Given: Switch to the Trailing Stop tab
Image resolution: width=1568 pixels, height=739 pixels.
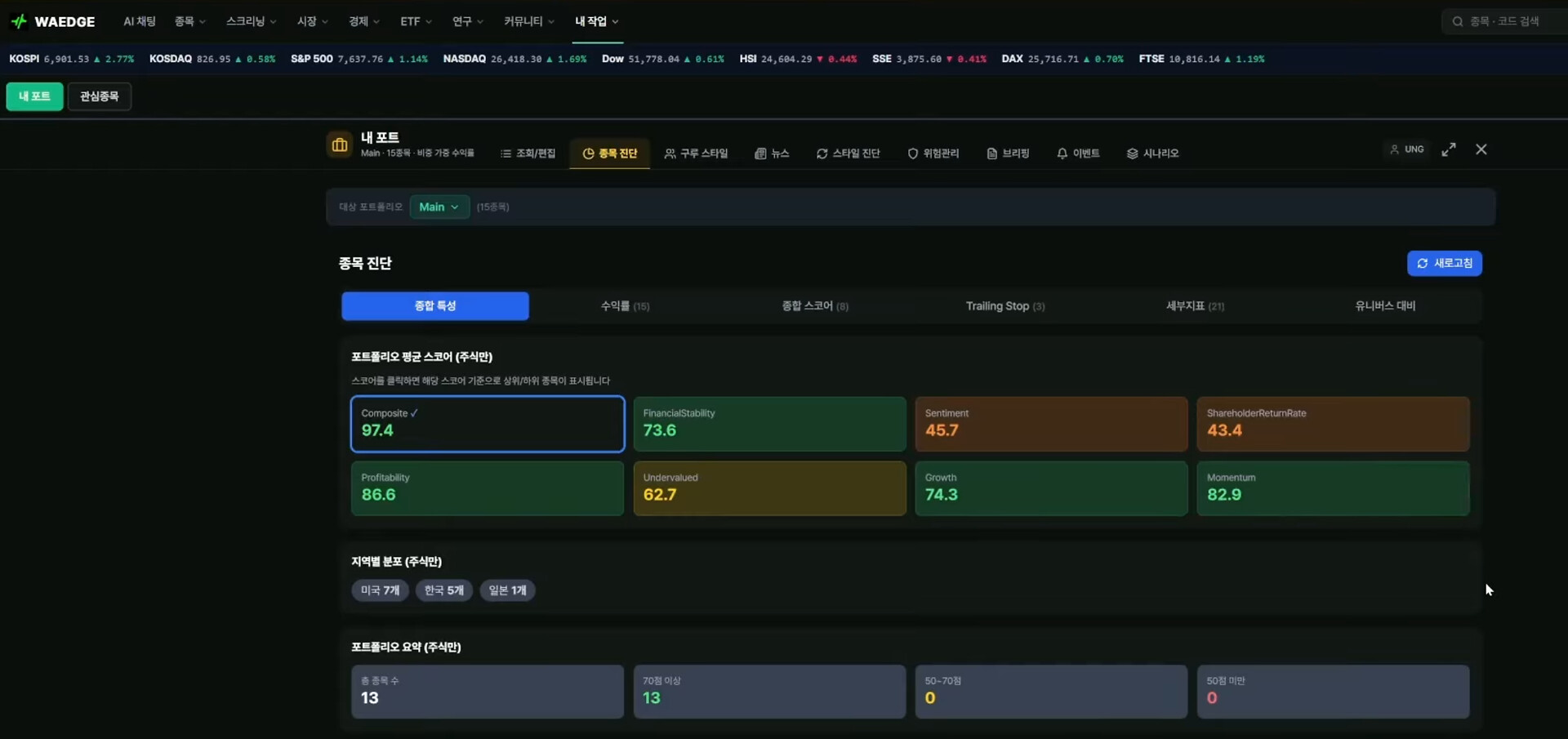Looking at the screenshot, I should click(1004, 306).
